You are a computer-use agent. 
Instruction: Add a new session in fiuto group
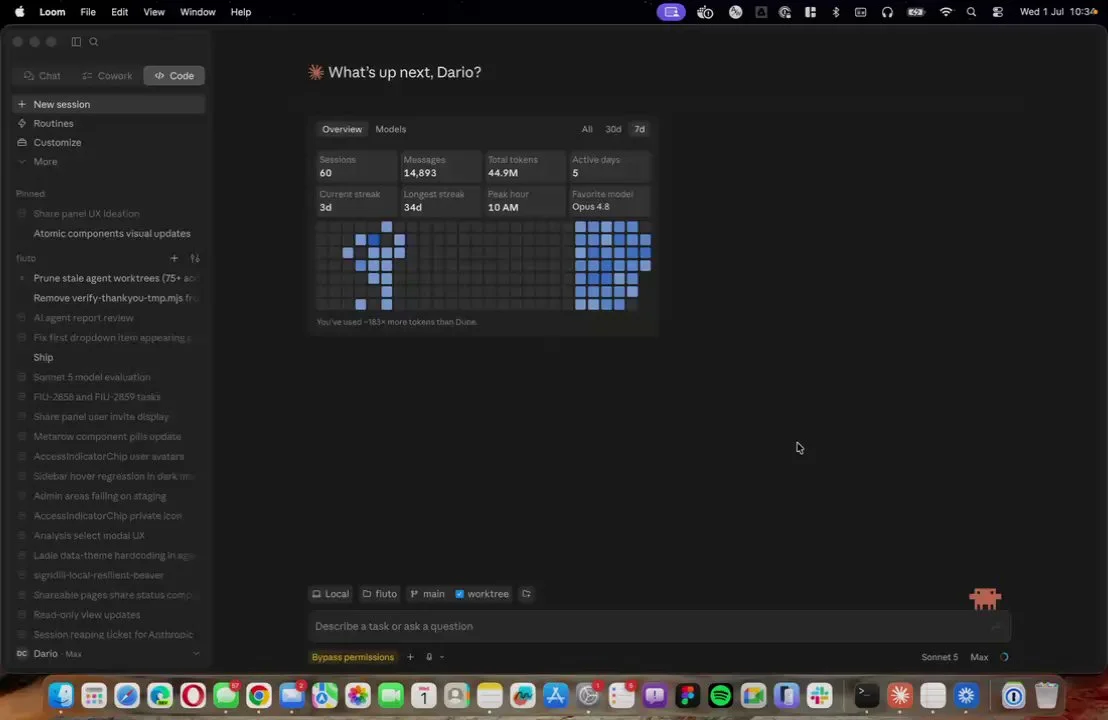(x=174, y=259)
